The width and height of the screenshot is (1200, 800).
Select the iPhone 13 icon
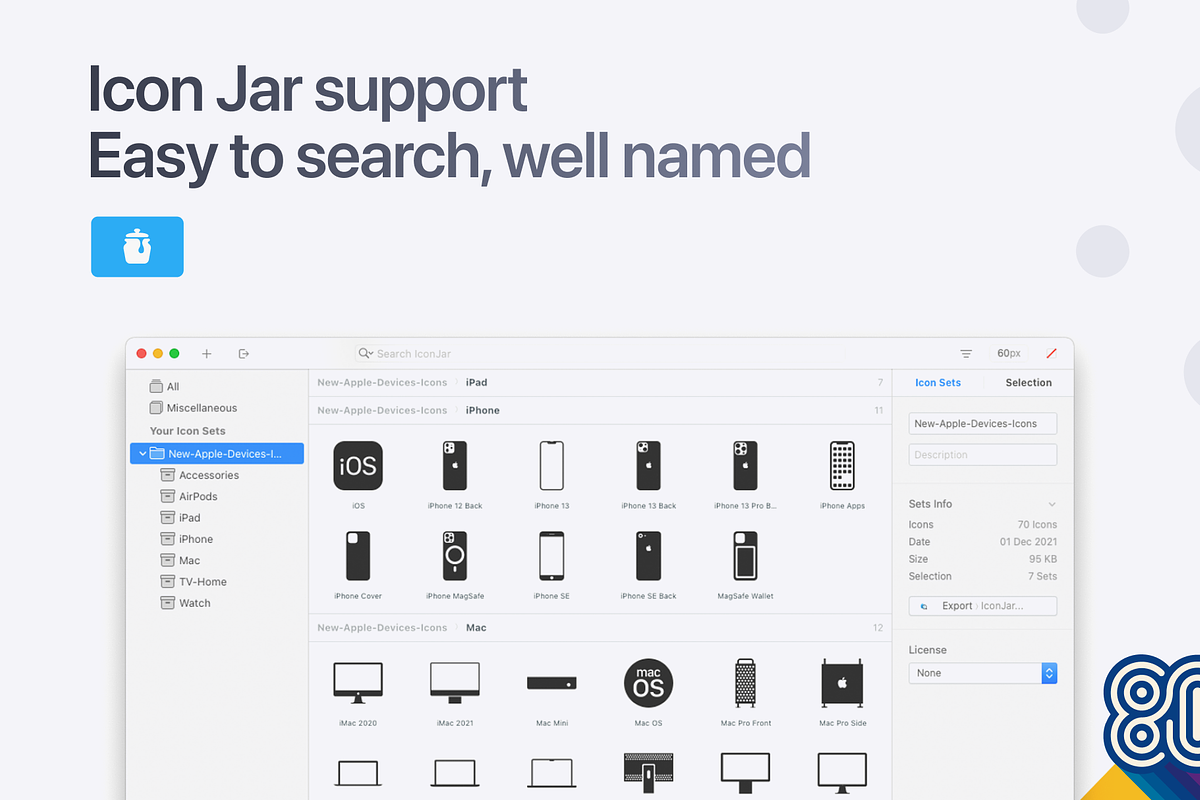pyautogui.click(x=552, y=466)
